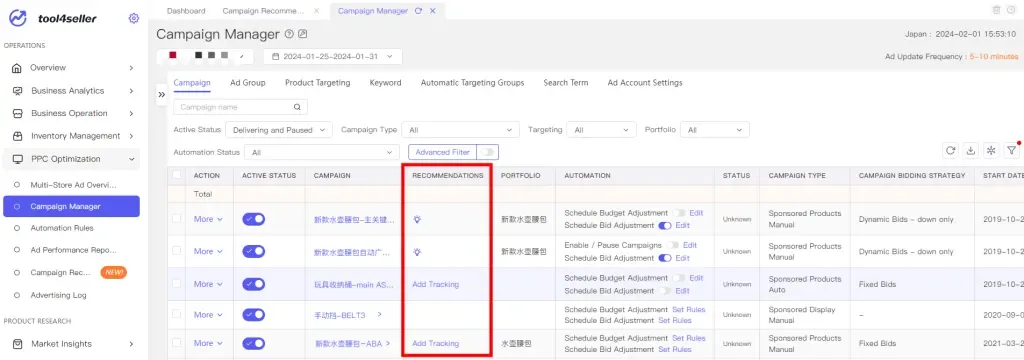The image size is (1024, 360).
Task: Open settings gear next to tool4seller logo
Action: tap(134, 18)
